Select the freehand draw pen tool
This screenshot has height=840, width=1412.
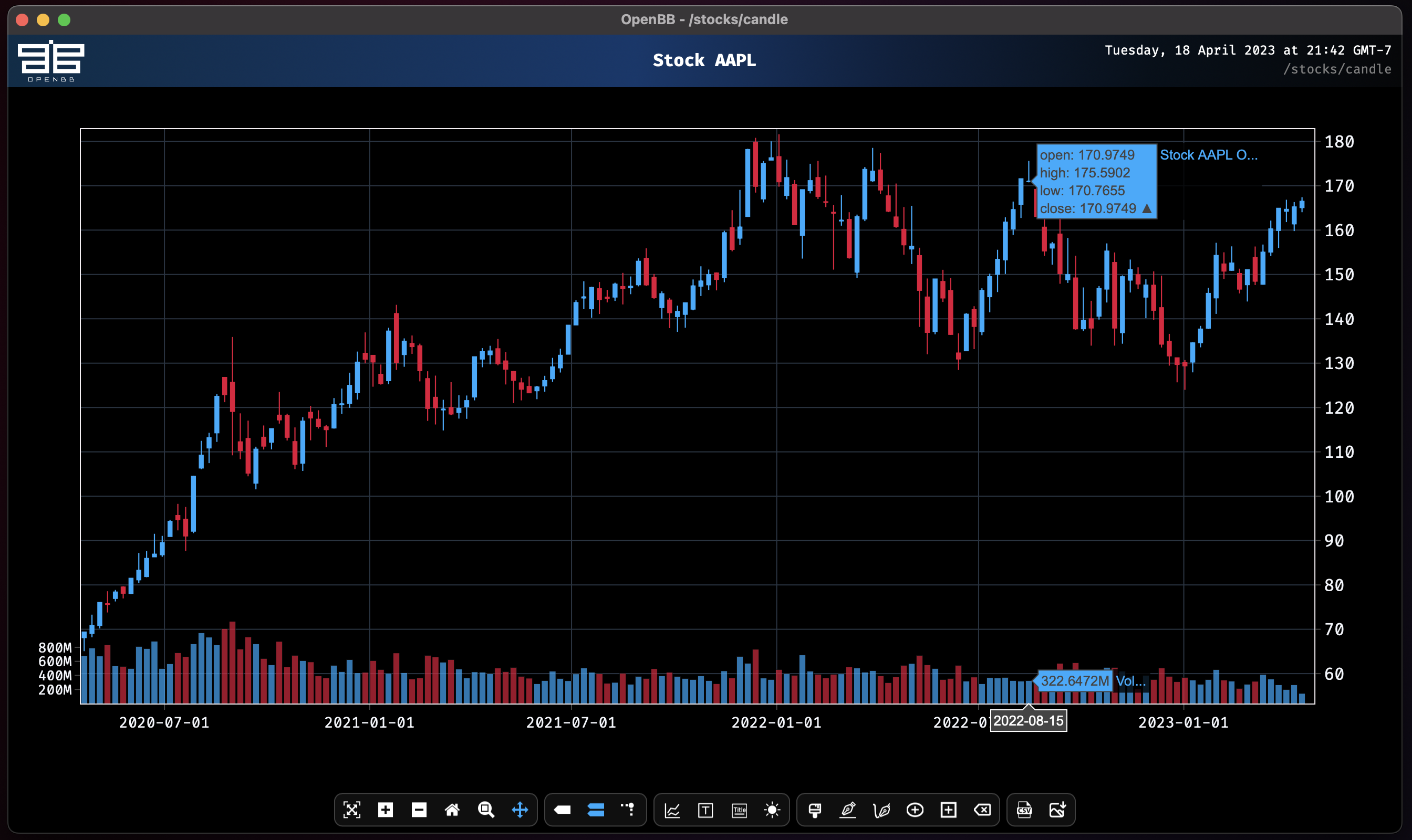point(881,810)
